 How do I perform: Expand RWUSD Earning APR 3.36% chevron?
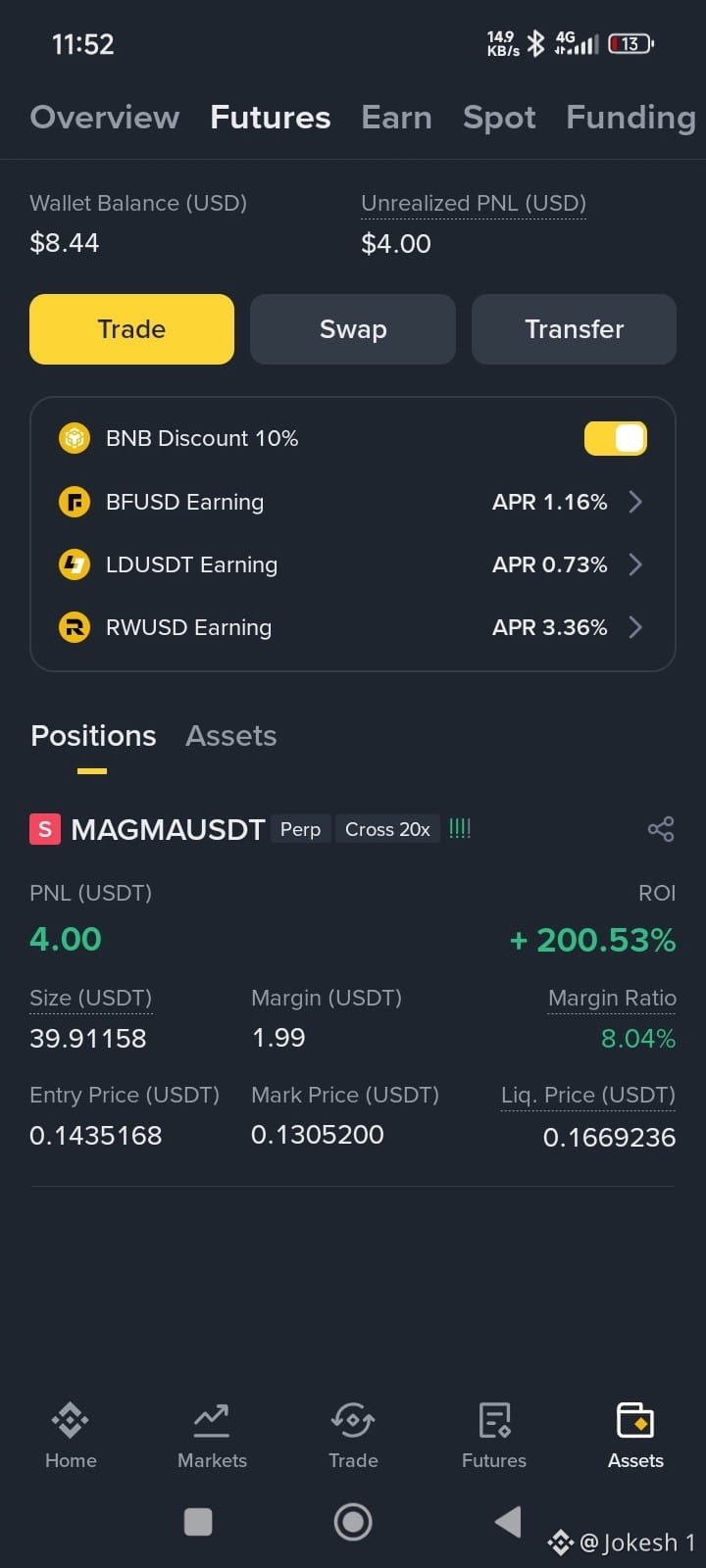(635, 627)
